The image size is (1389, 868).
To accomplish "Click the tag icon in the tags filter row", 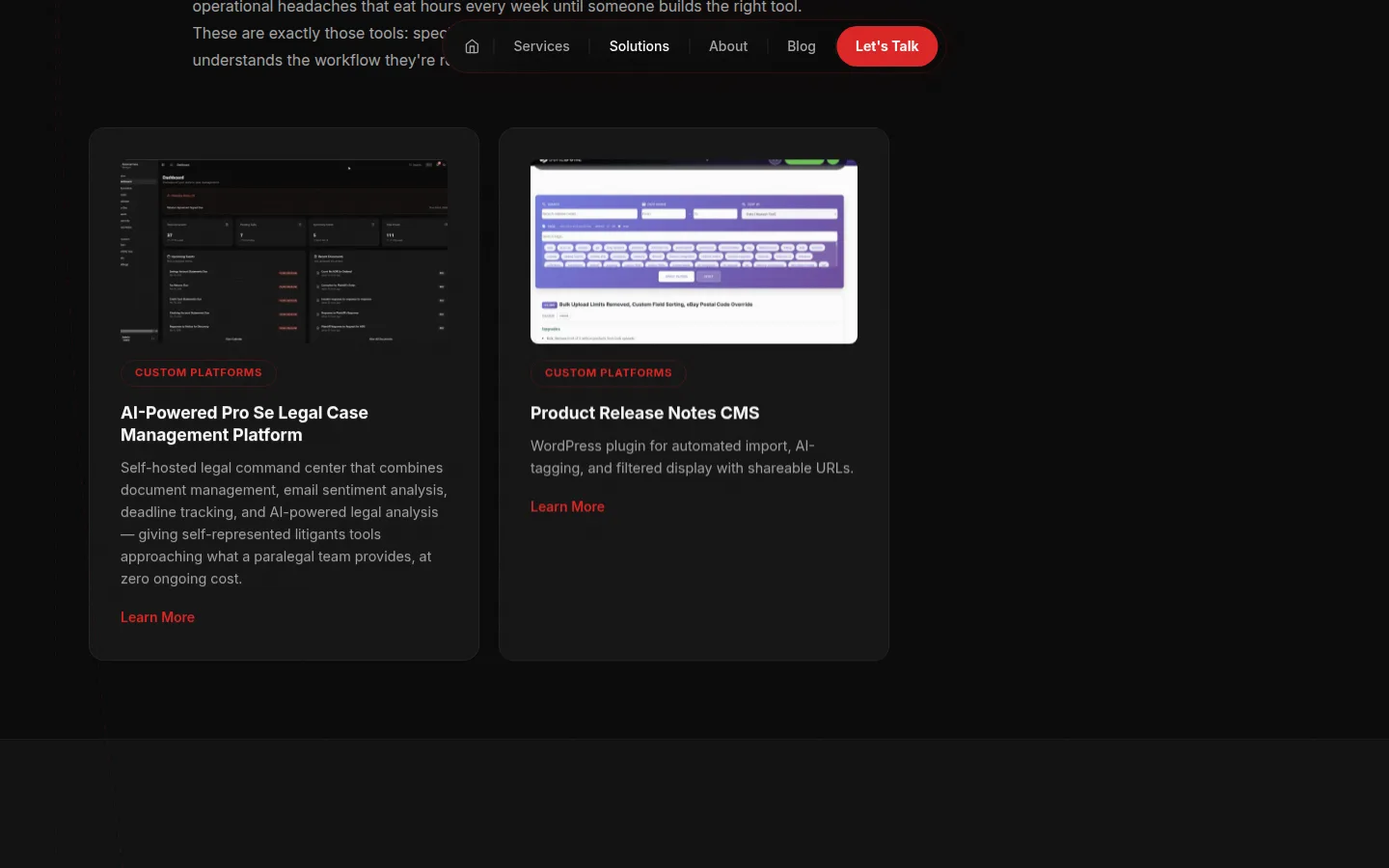I will pos(543,226).
